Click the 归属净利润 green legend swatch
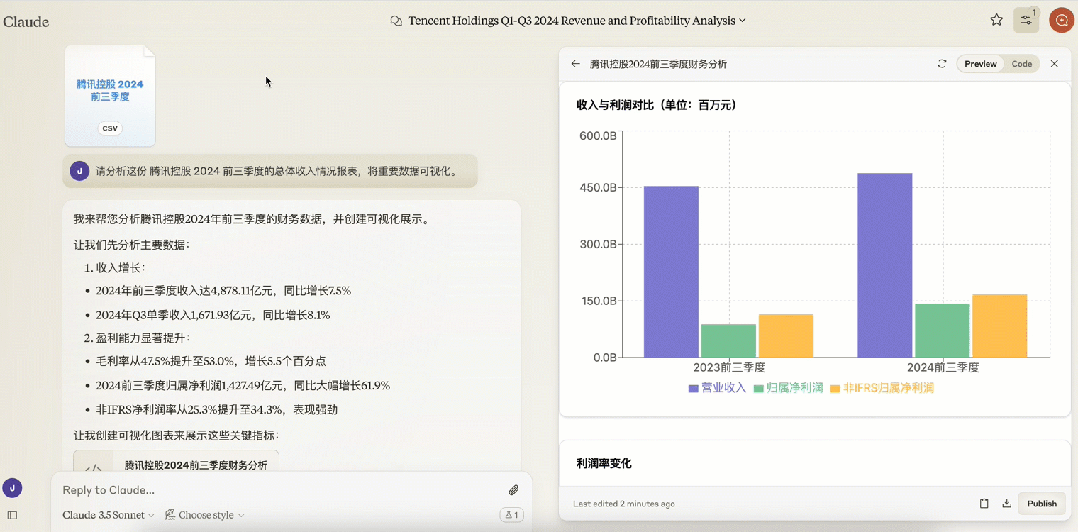Image resolution: width=1078 pixels, height=532 pixels. (759, 388)
